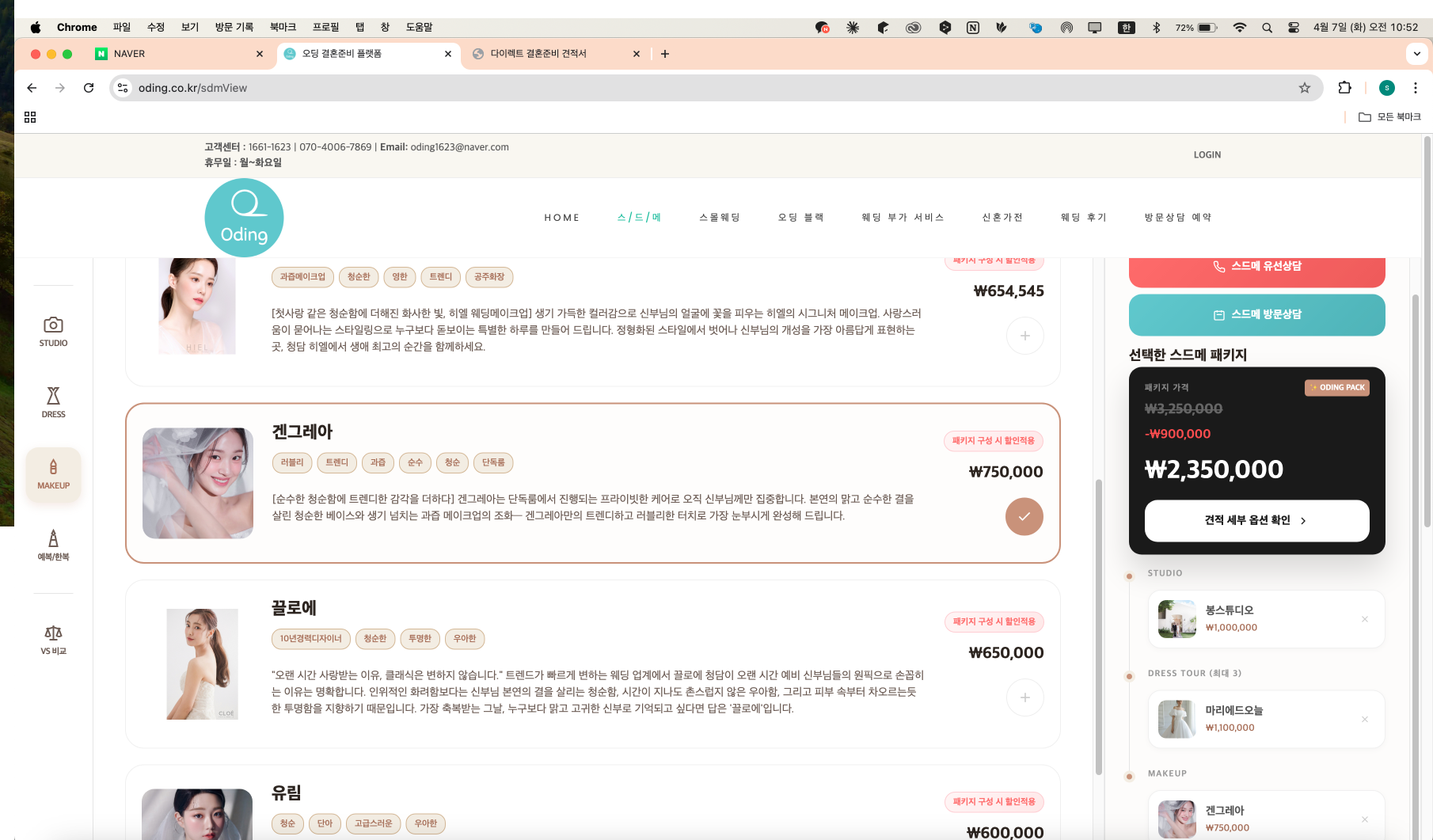The width and height of the screenshot is (1433, 840).
Task: Click the LOGIN link
Action: (x=1207, y=154)
